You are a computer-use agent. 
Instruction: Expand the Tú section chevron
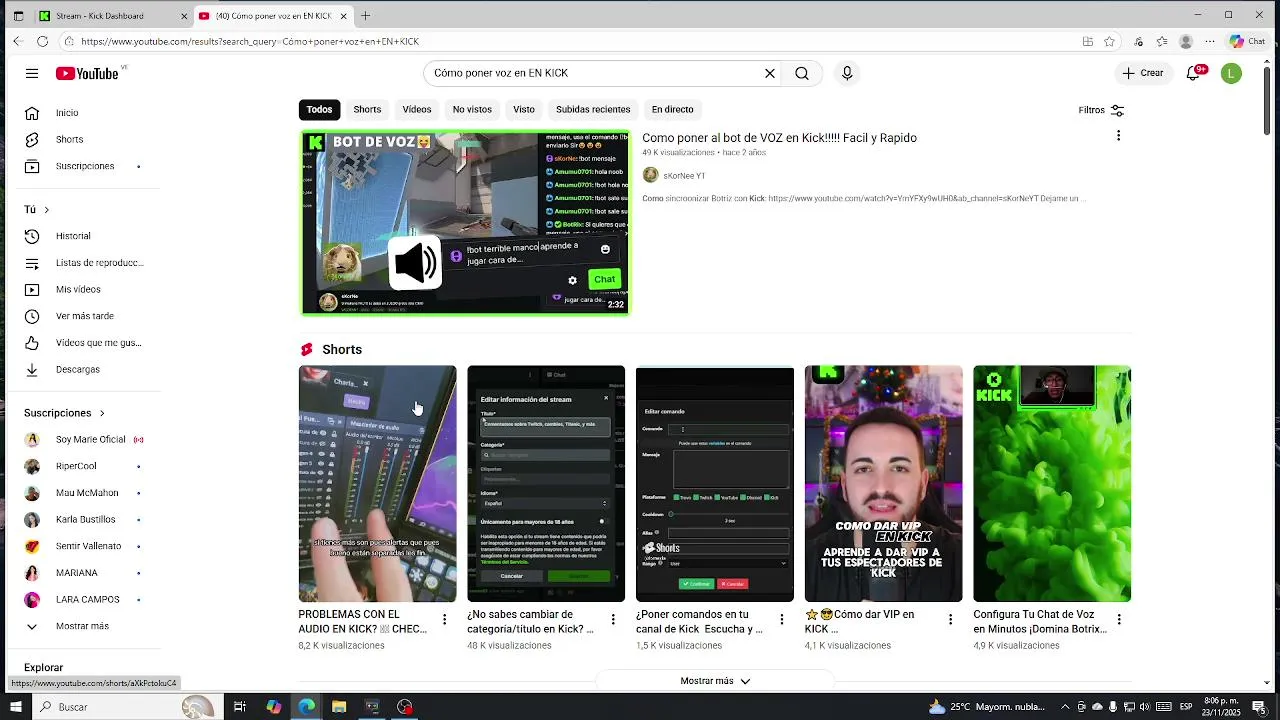point(46,209)
